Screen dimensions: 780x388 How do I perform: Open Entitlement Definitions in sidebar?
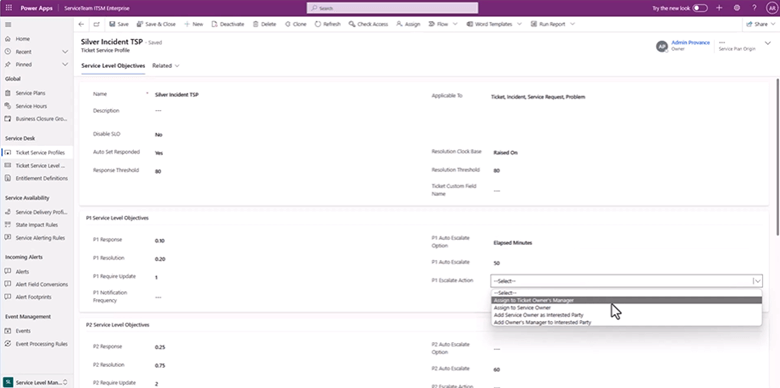(42, 178)
